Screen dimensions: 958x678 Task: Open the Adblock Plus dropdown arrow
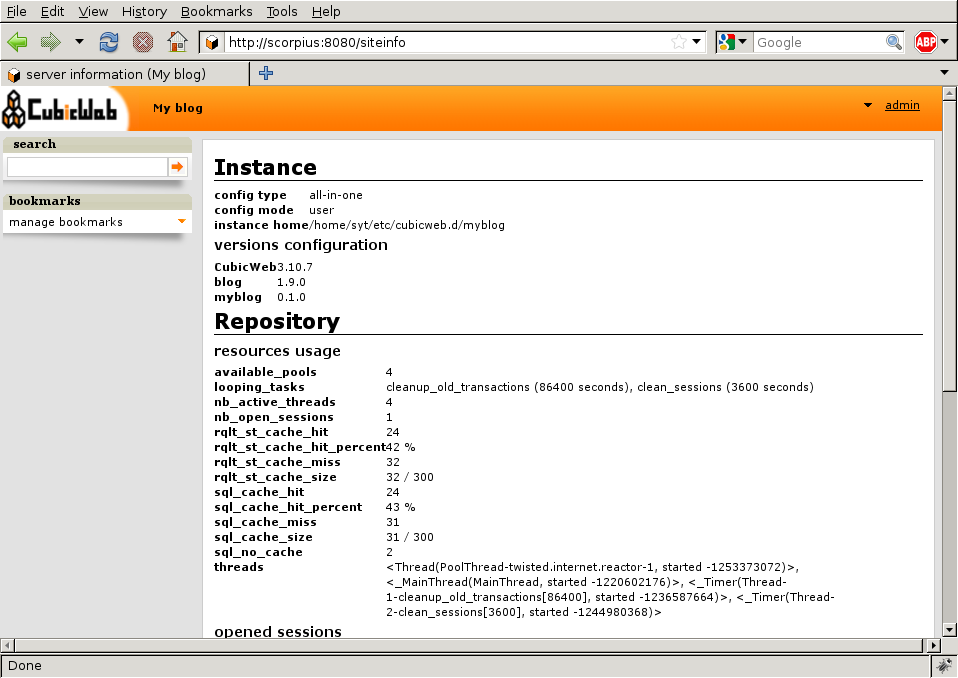point(945,42)
